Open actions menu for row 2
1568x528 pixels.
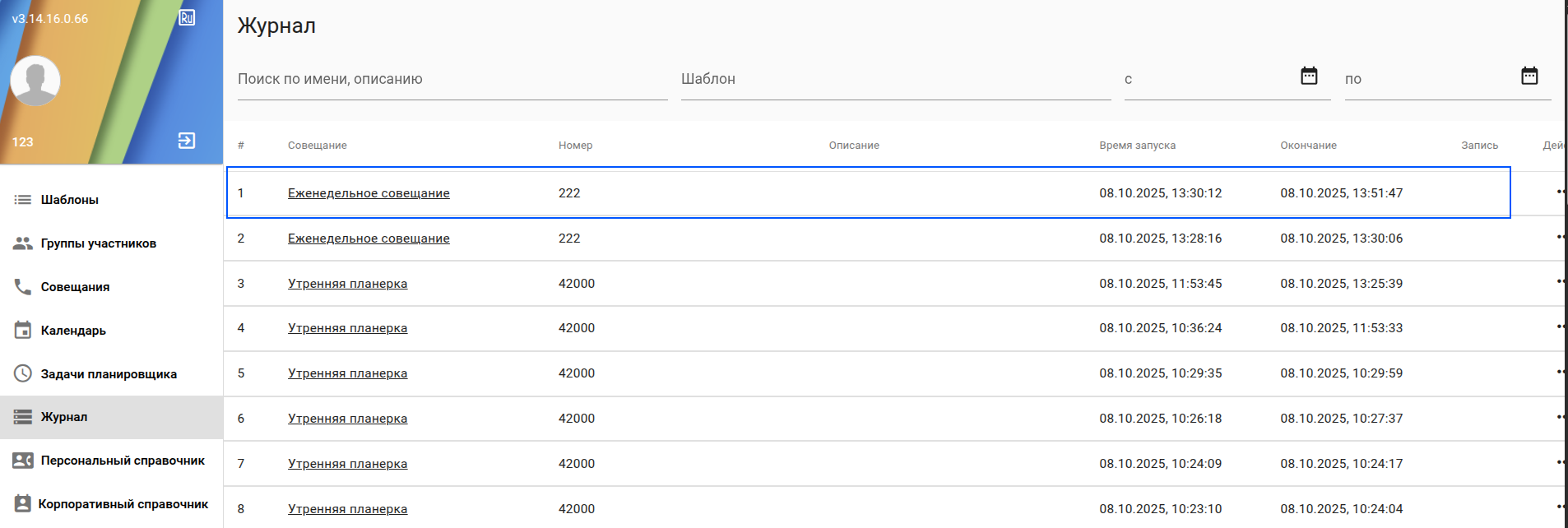coord(1559,237)
